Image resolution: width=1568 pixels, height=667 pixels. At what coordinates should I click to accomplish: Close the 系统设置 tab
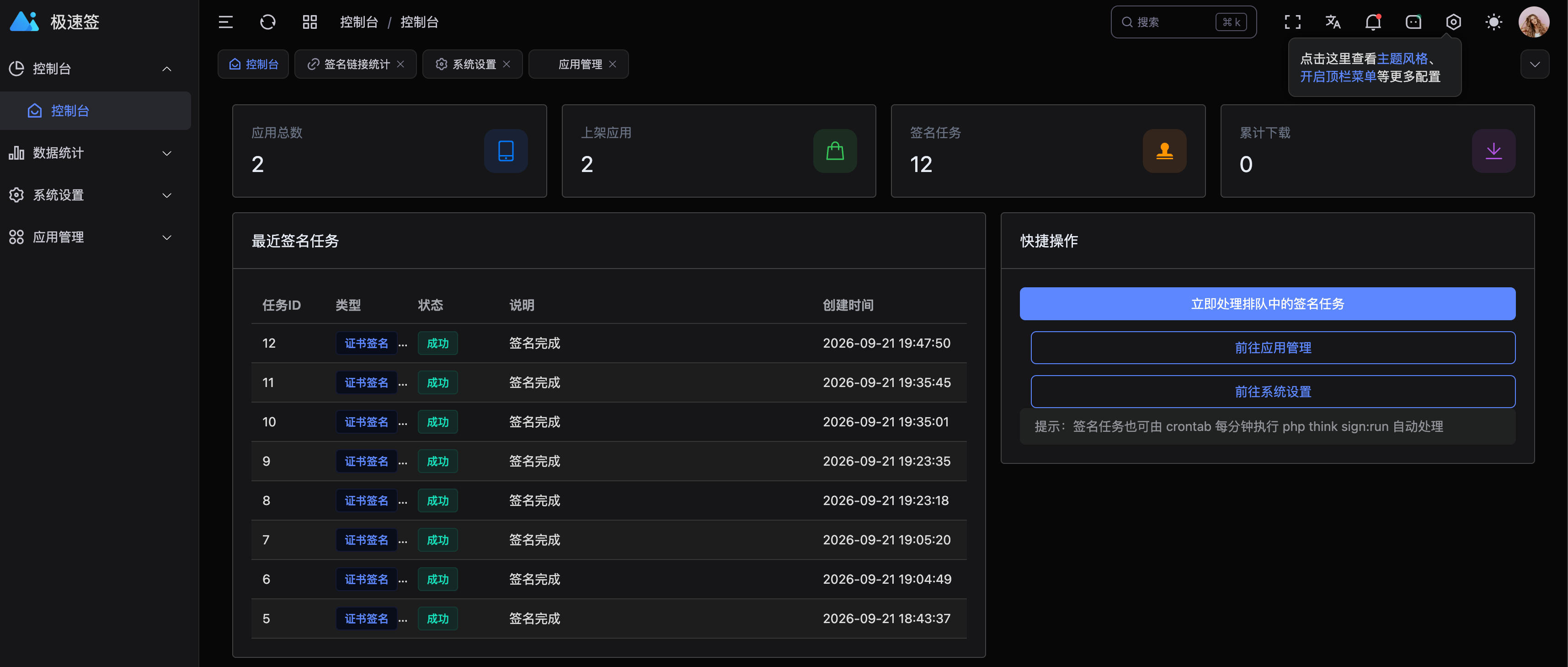click(507, 64)
